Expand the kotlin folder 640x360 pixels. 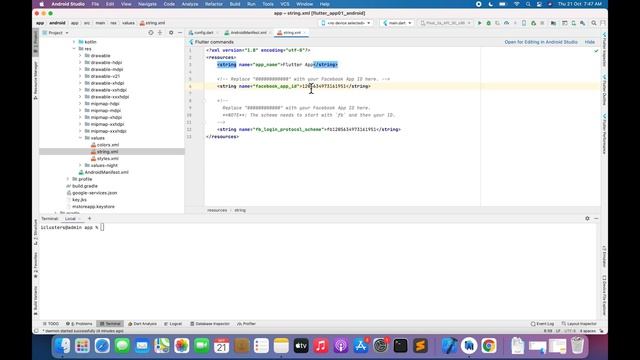click(74, 42)
